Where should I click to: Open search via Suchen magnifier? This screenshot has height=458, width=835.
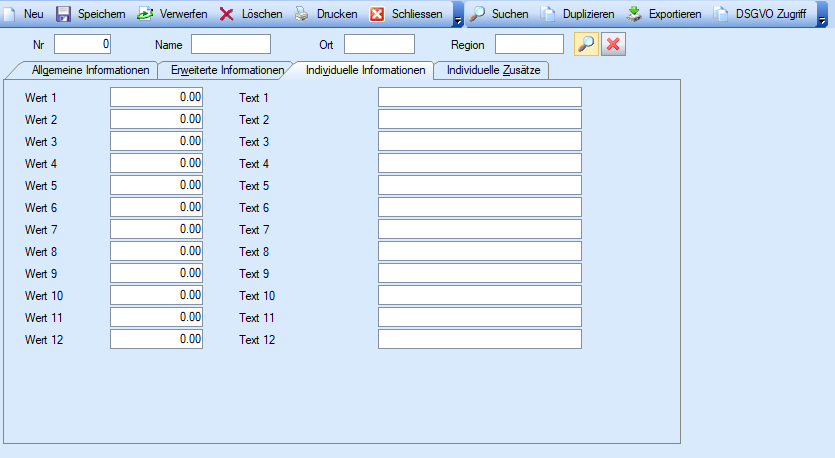pyautogui.click(x=477, y=14)
